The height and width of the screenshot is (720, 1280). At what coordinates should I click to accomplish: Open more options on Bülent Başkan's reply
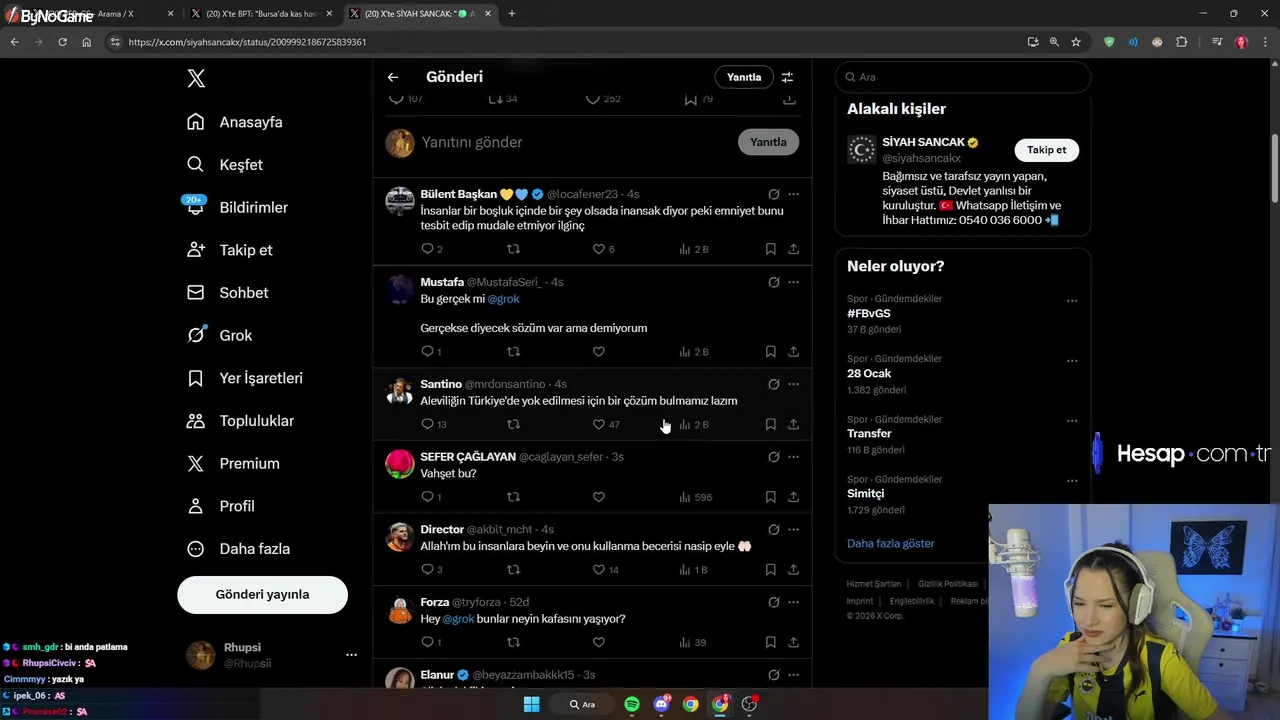click(x=793, y=194)
